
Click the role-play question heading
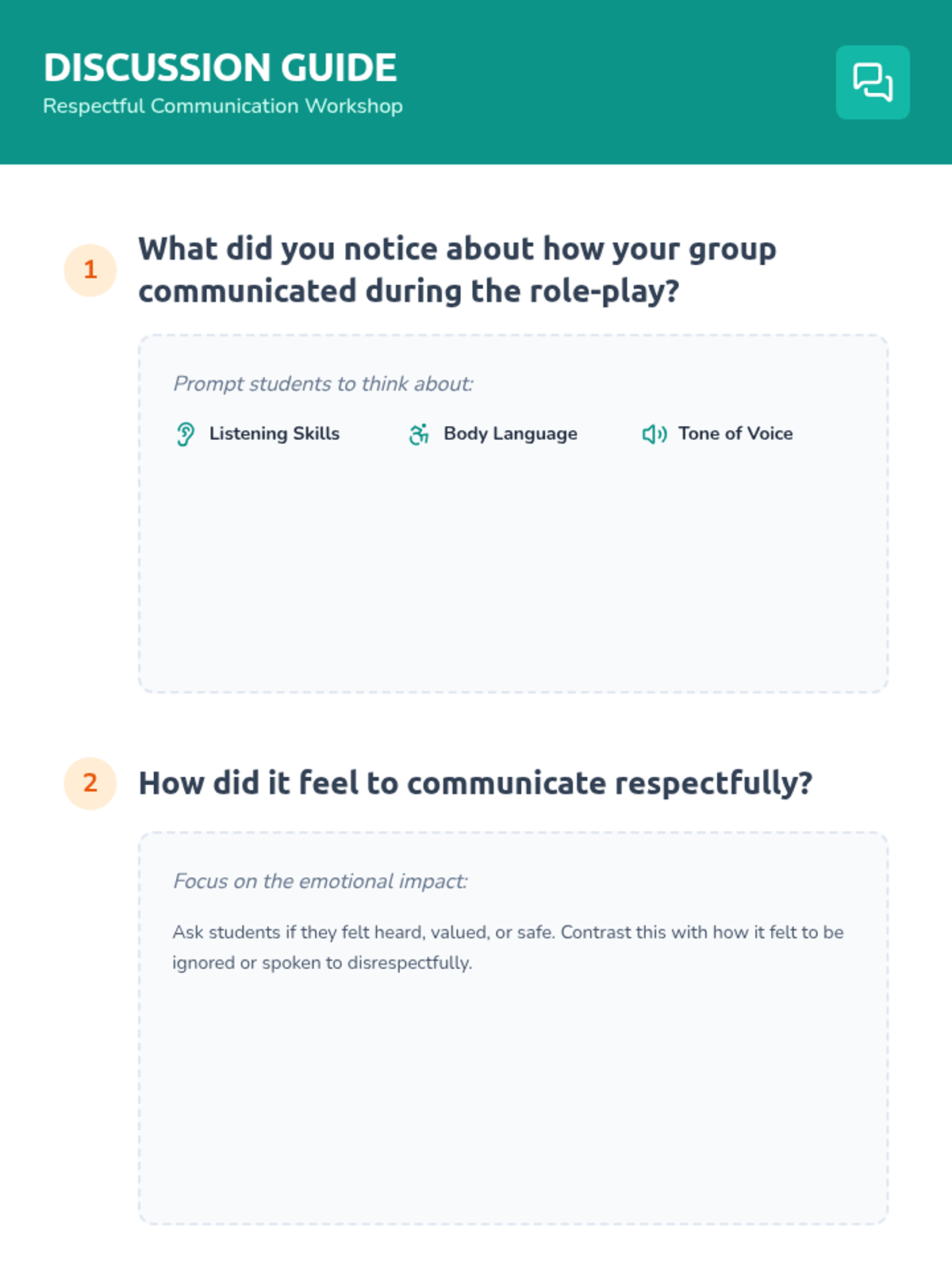pyautogui.click(x=457, y=270)
